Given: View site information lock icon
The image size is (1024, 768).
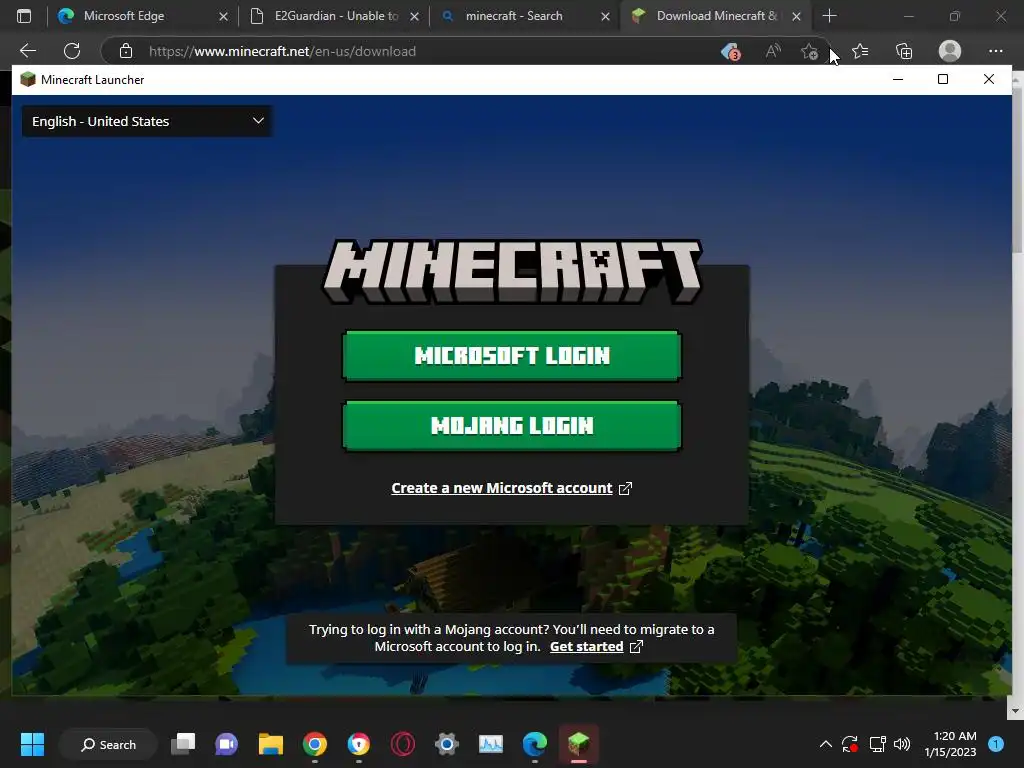Looking at the screenshot, I should 126,51.
